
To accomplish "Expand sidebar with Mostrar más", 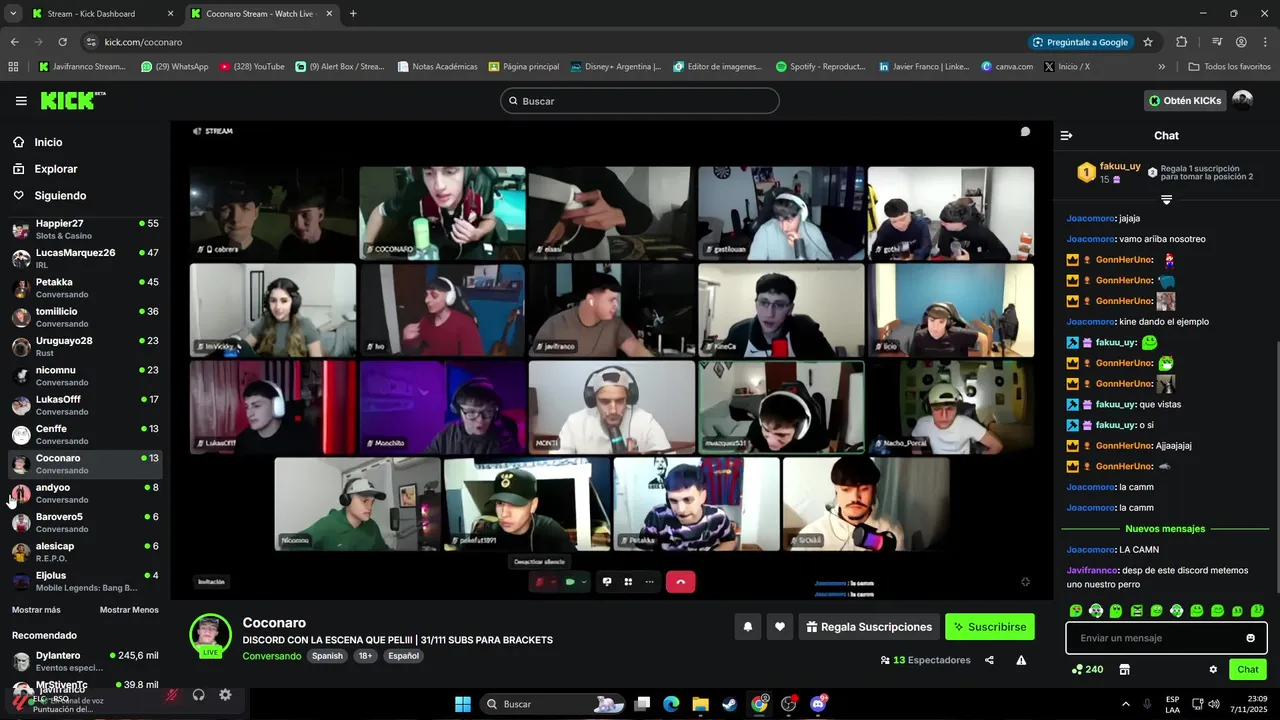I will point(36,610).
